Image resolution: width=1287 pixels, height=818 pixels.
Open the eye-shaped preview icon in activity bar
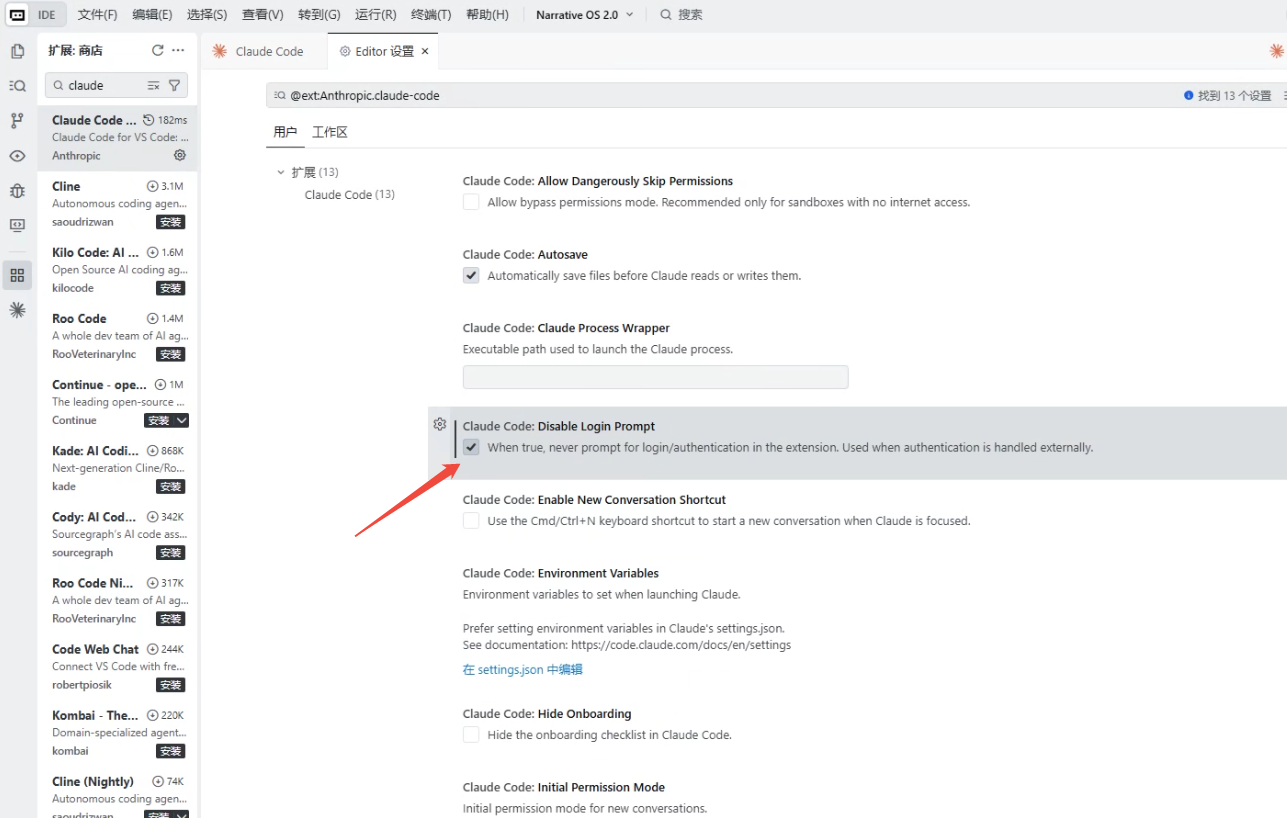(17, 156)
